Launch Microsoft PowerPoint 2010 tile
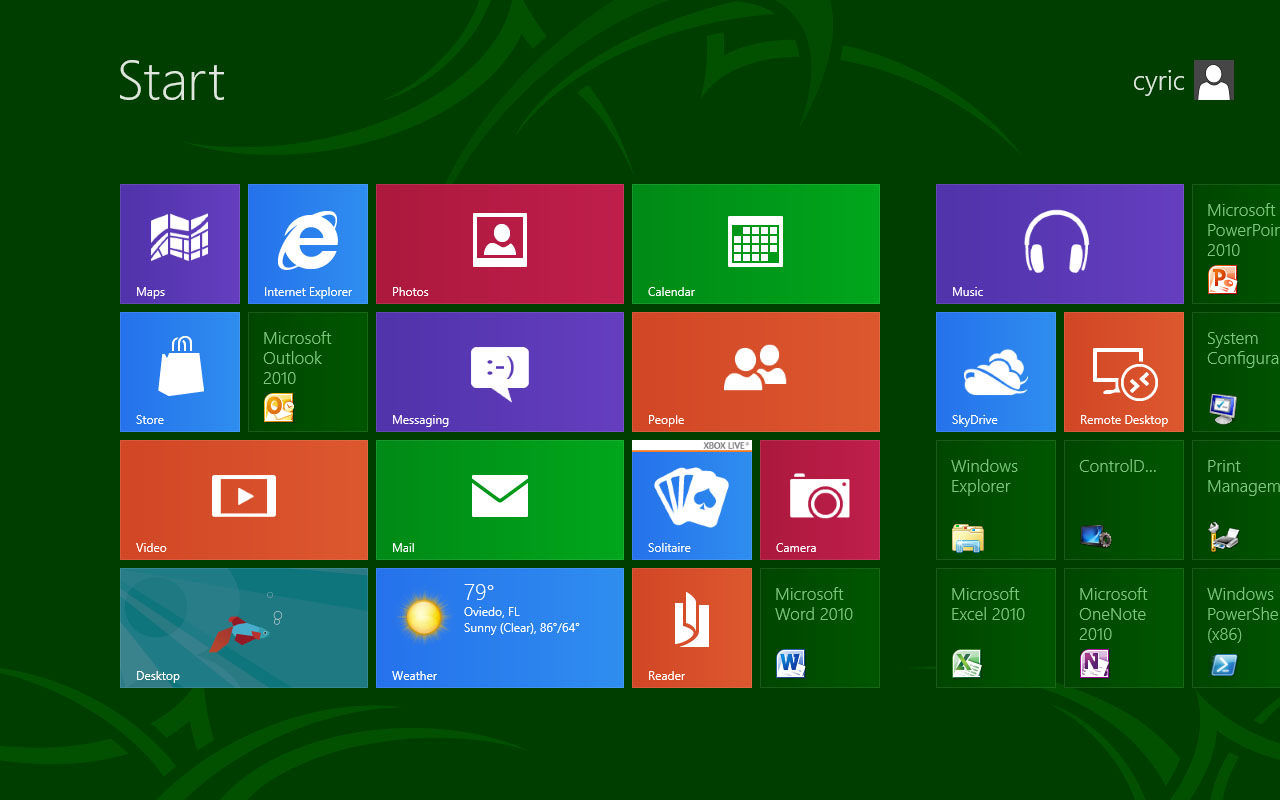Image resolution: width=1280 pixels, height=800 pixels. tap(1236, 244)
